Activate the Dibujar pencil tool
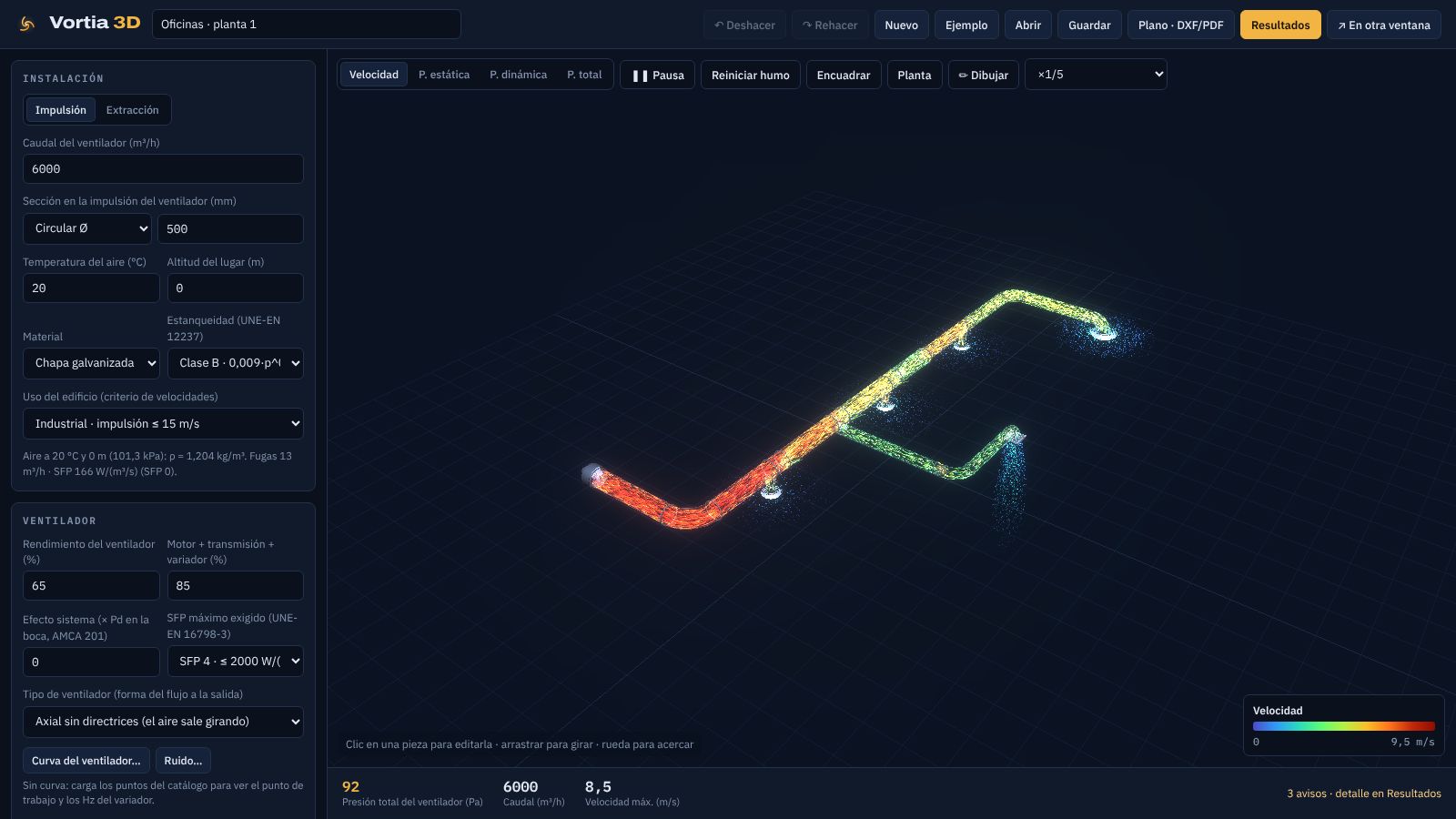 coord(983,75)
